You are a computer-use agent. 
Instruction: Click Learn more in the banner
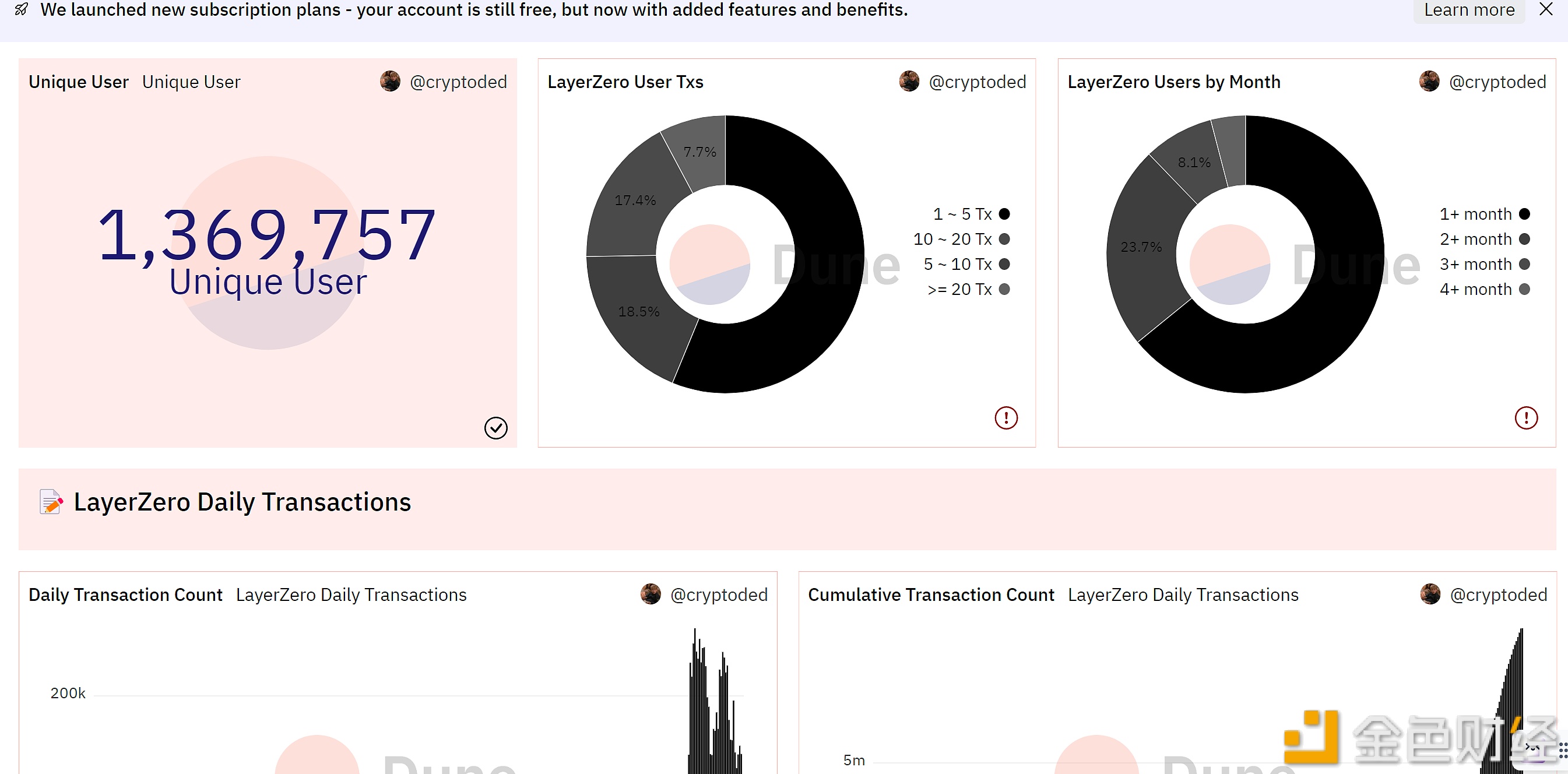pyautogui.click(x=1469, y=10)
